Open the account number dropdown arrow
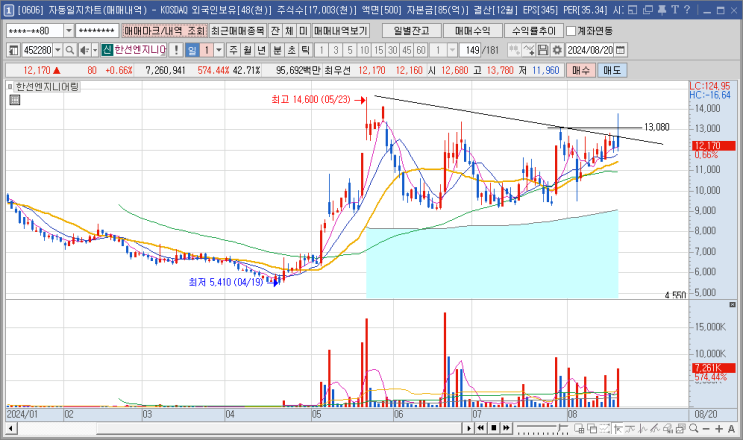The image size is (743, 440). click(x=69, y=31)
